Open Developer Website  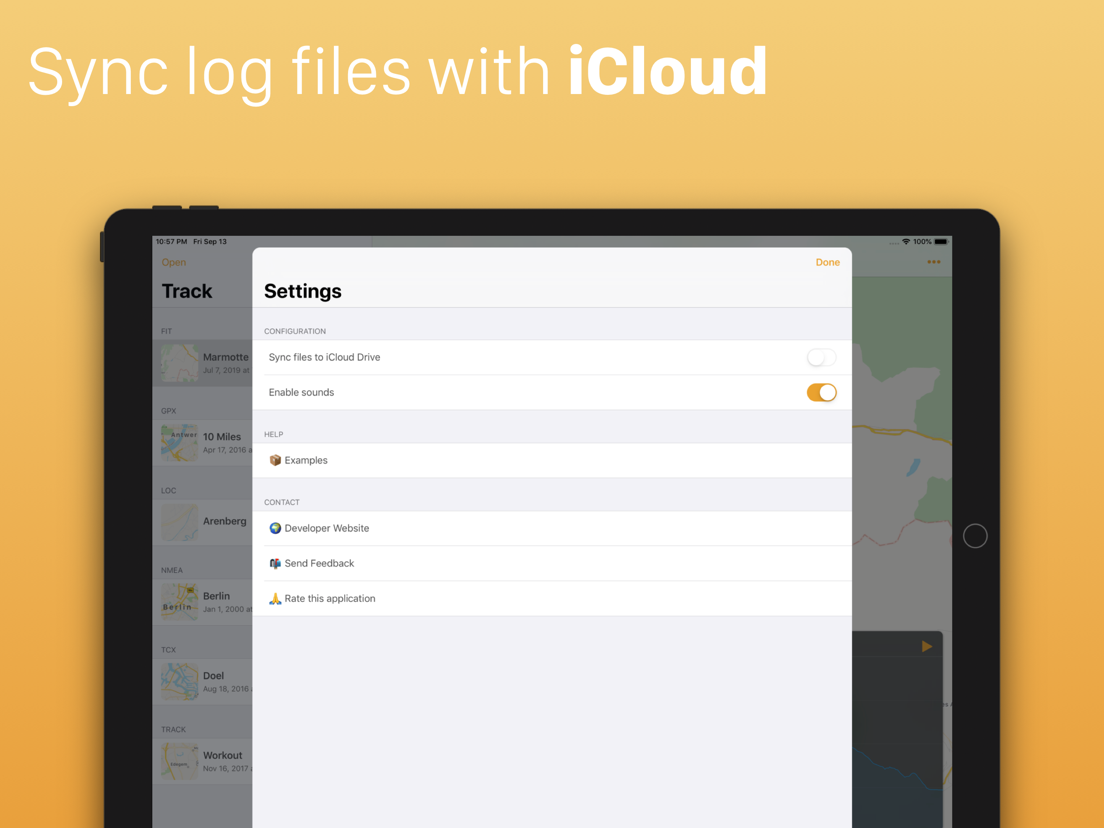(x=552, y=528)
